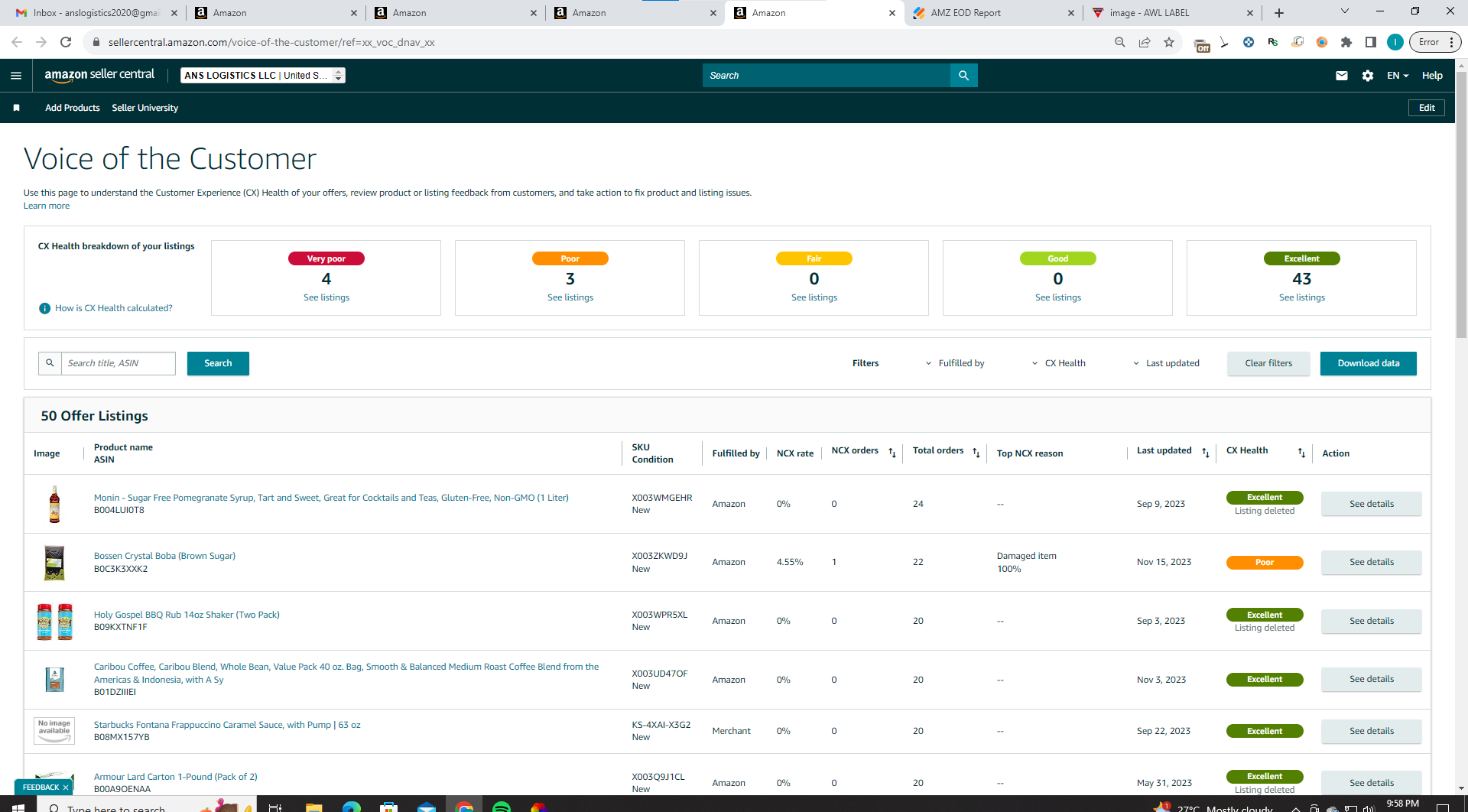Close the AMZ EOD Report tab
This screenshot has width=1468, height=812.
[x=1070, y=13]
